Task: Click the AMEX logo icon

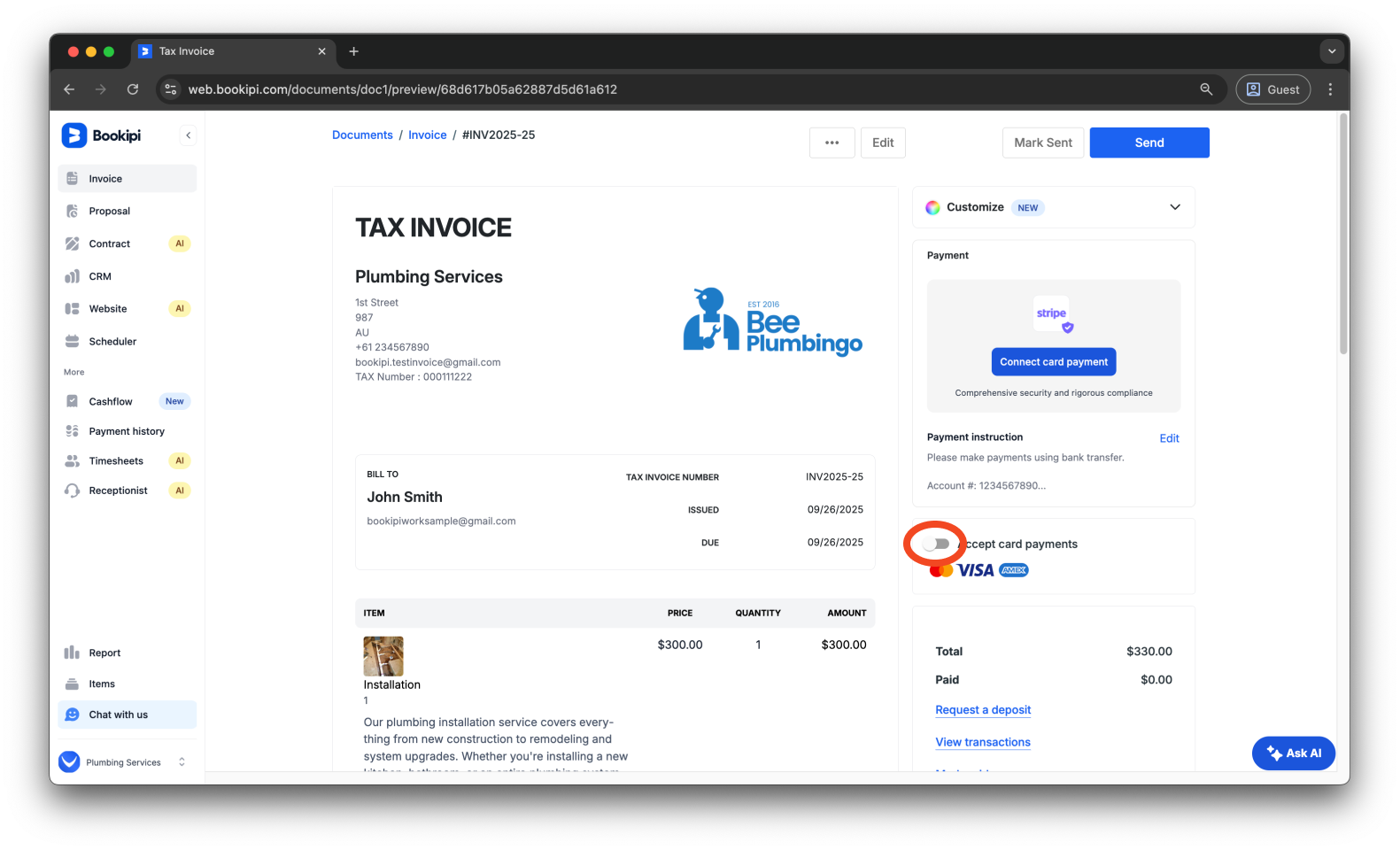Action: coord(1014,570)
